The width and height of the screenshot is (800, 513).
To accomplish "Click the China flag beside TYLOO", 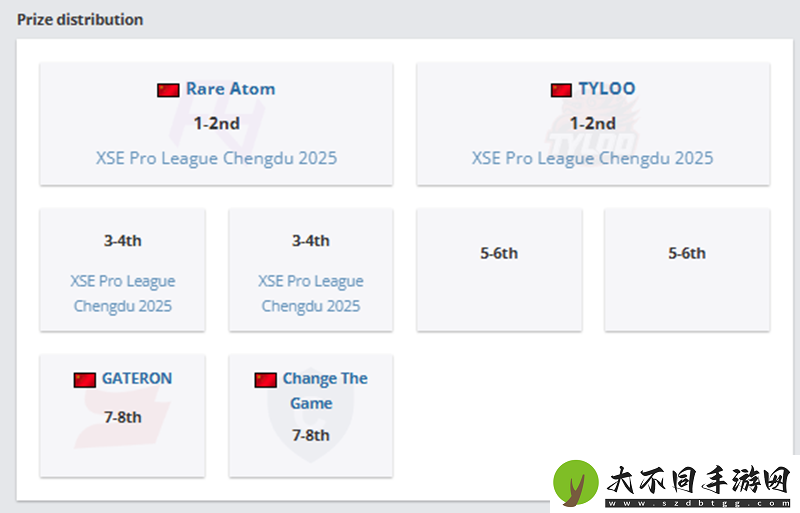I will coord(561,90).
